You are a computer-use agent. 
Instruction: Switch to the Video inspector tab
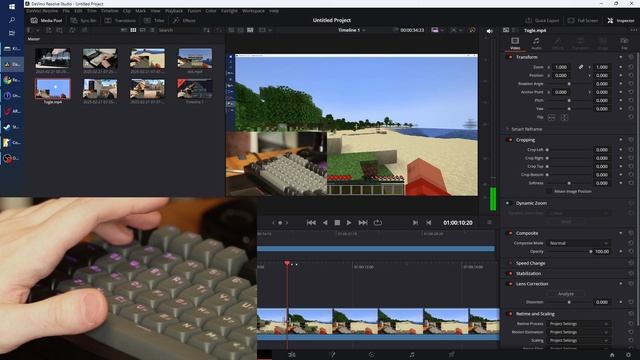coord(515,43)
